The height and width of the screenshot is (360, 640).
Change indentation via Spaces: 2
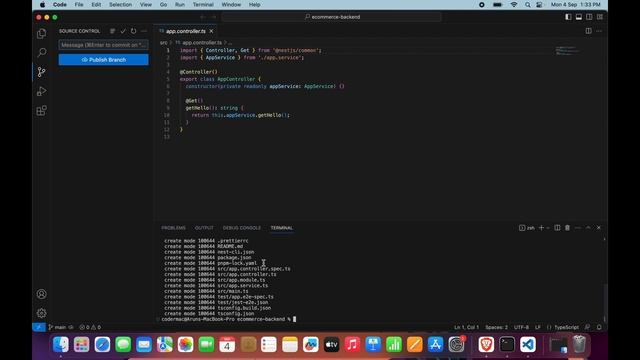point(496,327)
